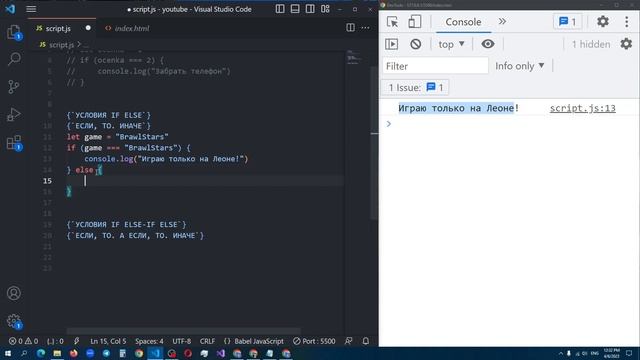Open the Windows Start menu
This screenshot has width=640, height=360.
7,353
